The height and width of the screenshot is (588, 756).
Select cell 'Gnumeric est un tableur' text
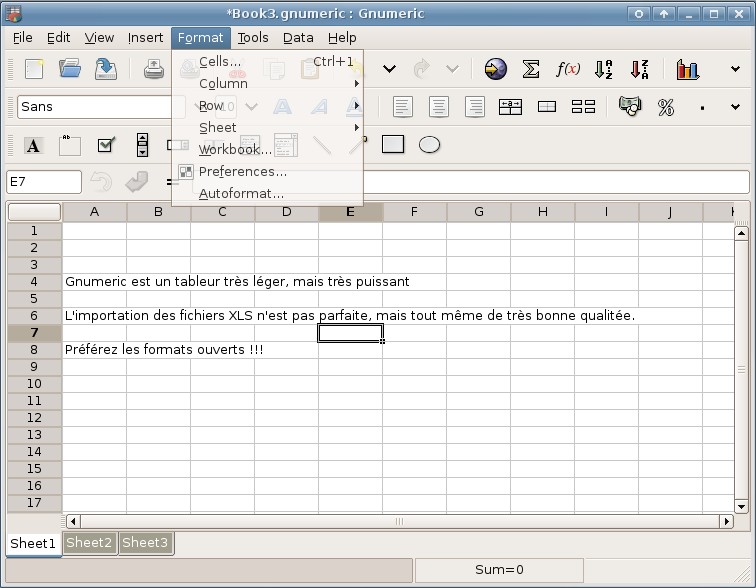[x=94, y=281]
